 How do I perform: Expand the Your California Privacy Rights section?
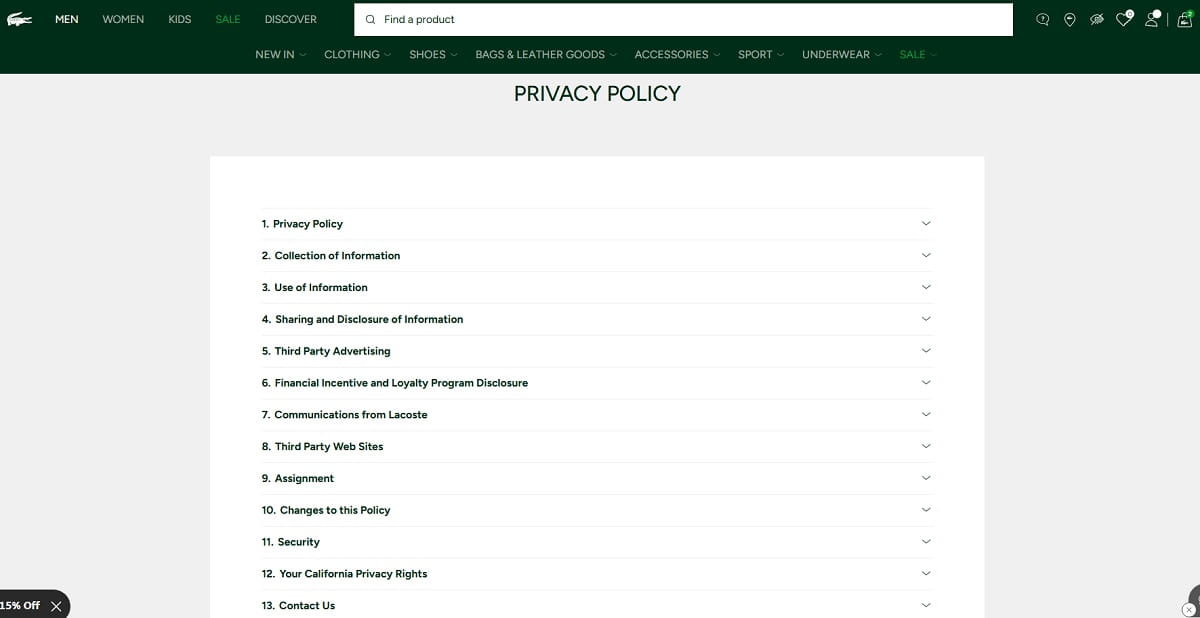coord(596,574)
